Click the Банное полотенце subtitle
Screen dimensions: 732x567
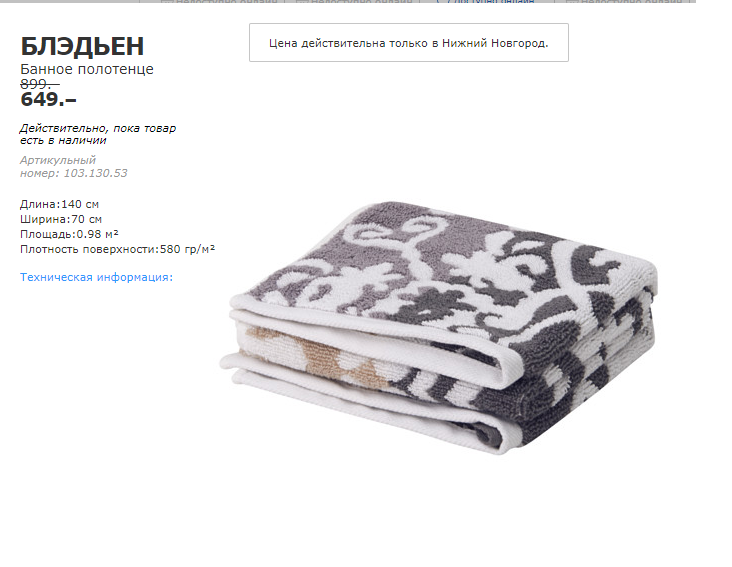click(87, 69)
